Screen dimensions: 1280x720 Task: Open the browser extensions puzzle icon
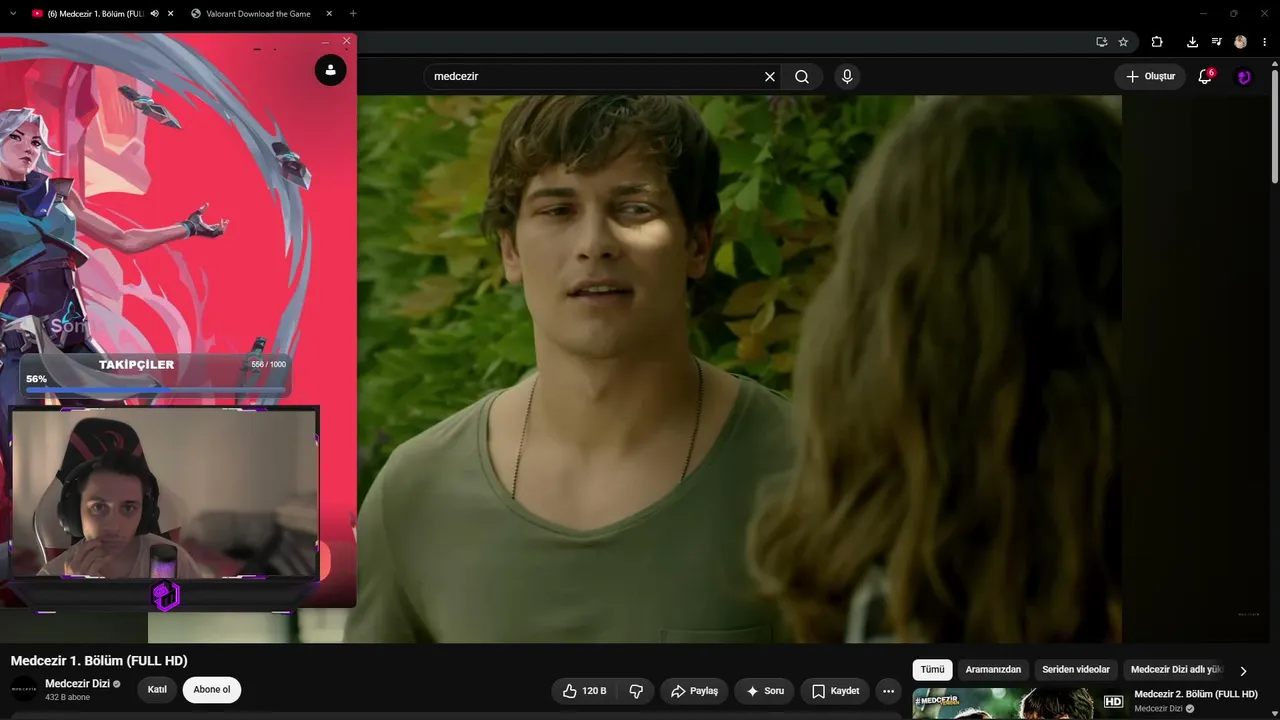coord(1157,42)
